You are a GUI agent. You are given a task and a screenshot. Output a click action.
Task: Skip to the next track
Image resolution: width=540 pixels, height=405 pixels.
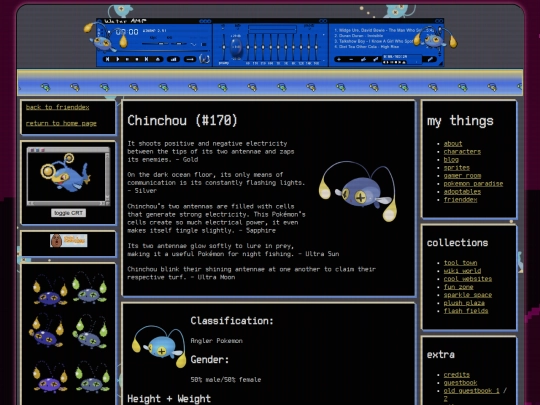(x=146, y=59)
